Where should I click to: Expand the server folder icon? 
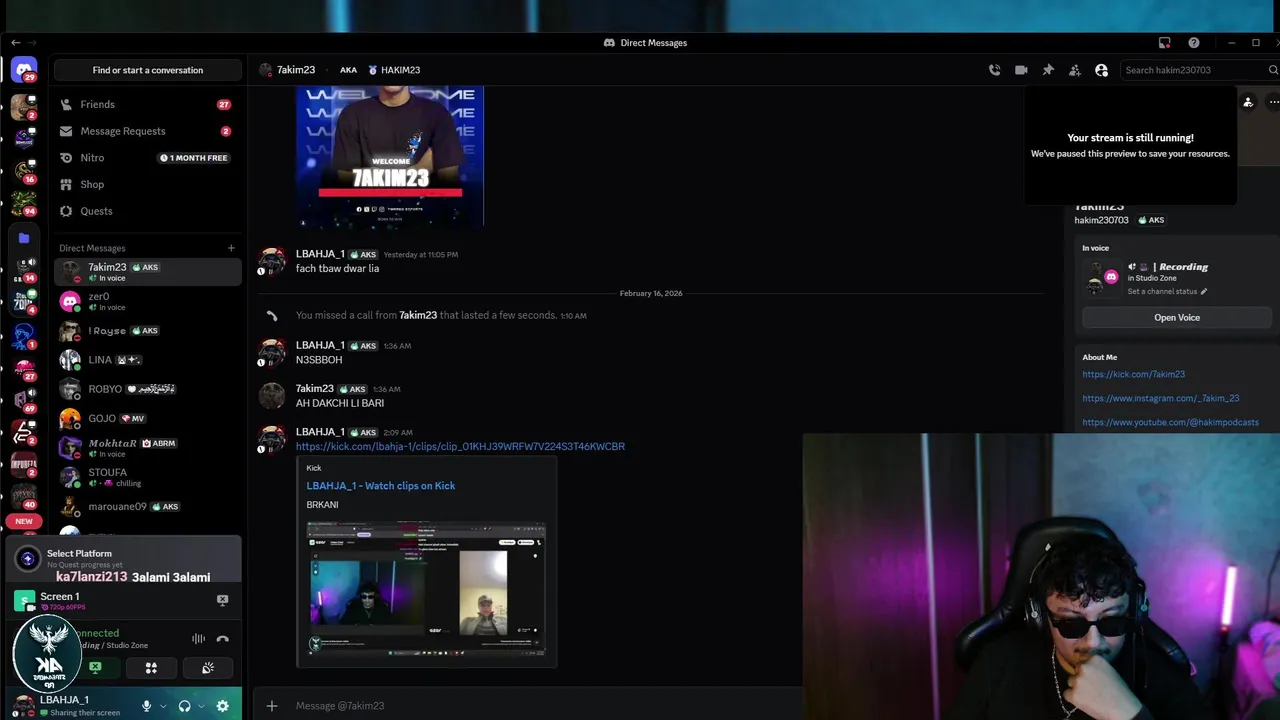pos(24,238)
